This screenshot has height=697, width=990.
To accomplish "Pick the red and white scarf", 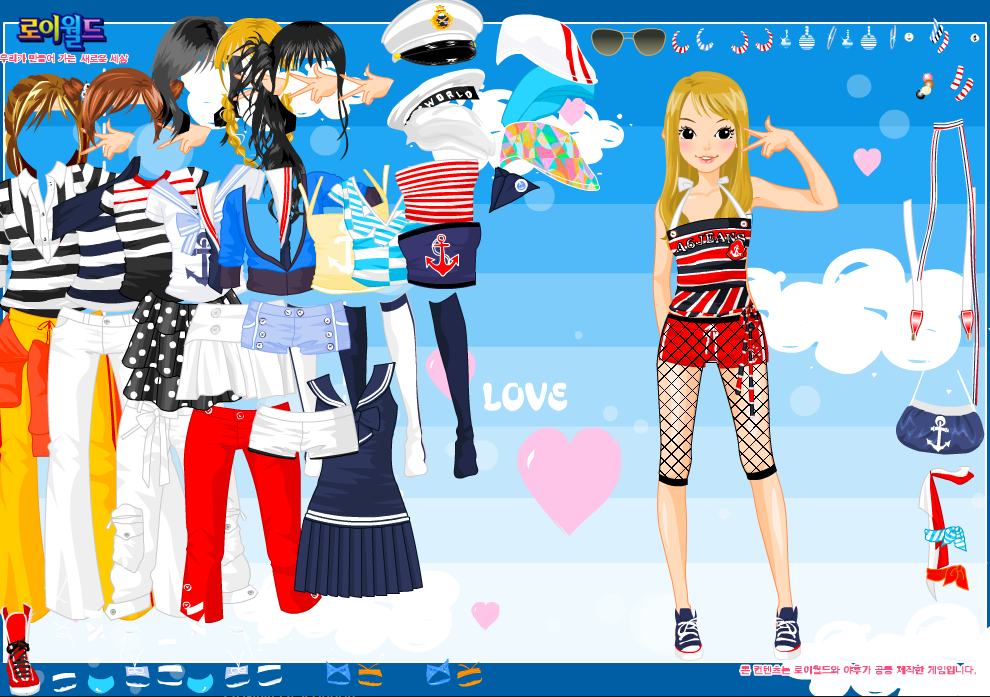I will pyautogui.click(x=945, y=530).
